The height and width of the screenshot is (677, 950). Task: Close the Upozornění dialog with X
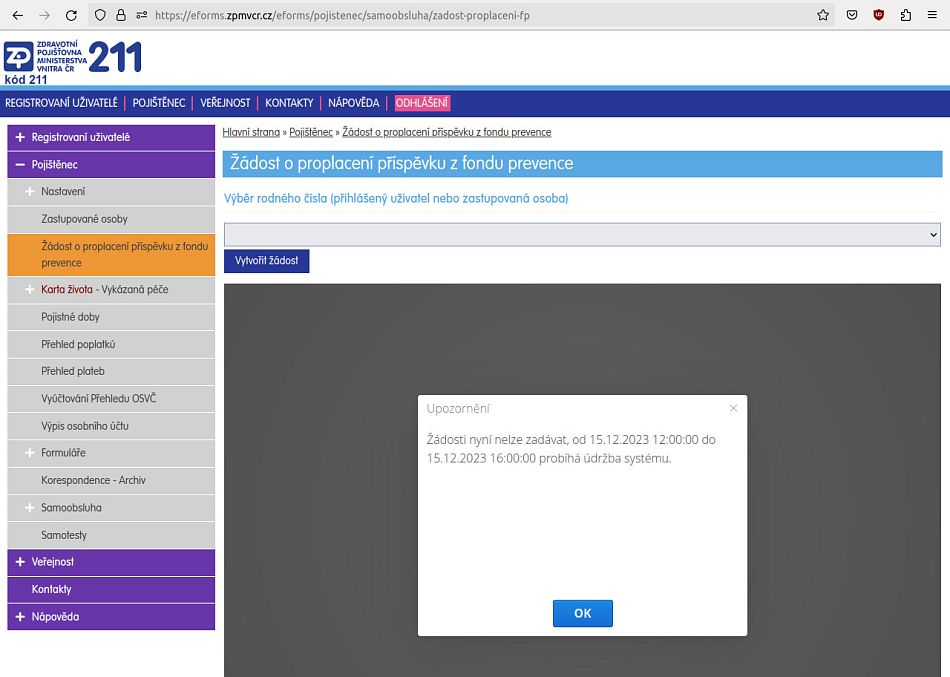[733, 408]
